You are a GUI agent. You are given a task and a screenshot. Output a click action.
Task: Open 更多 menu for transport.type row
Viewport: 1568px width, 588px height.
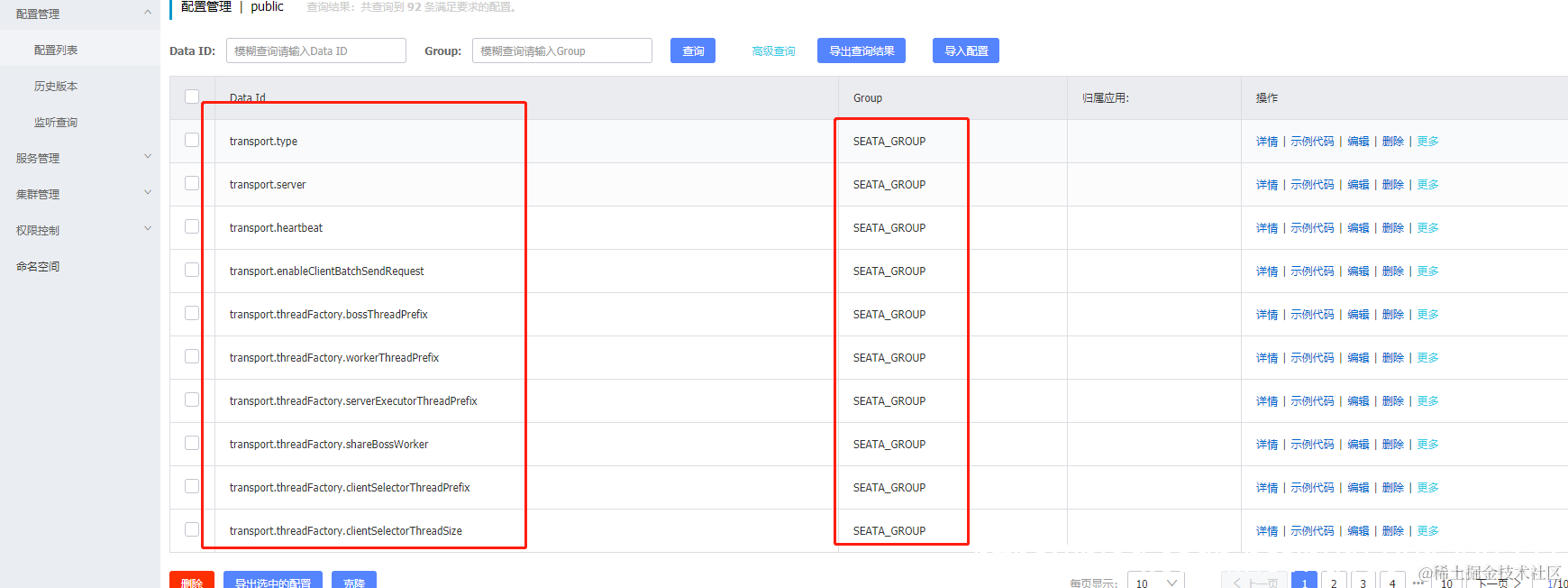coord(1427,142)
